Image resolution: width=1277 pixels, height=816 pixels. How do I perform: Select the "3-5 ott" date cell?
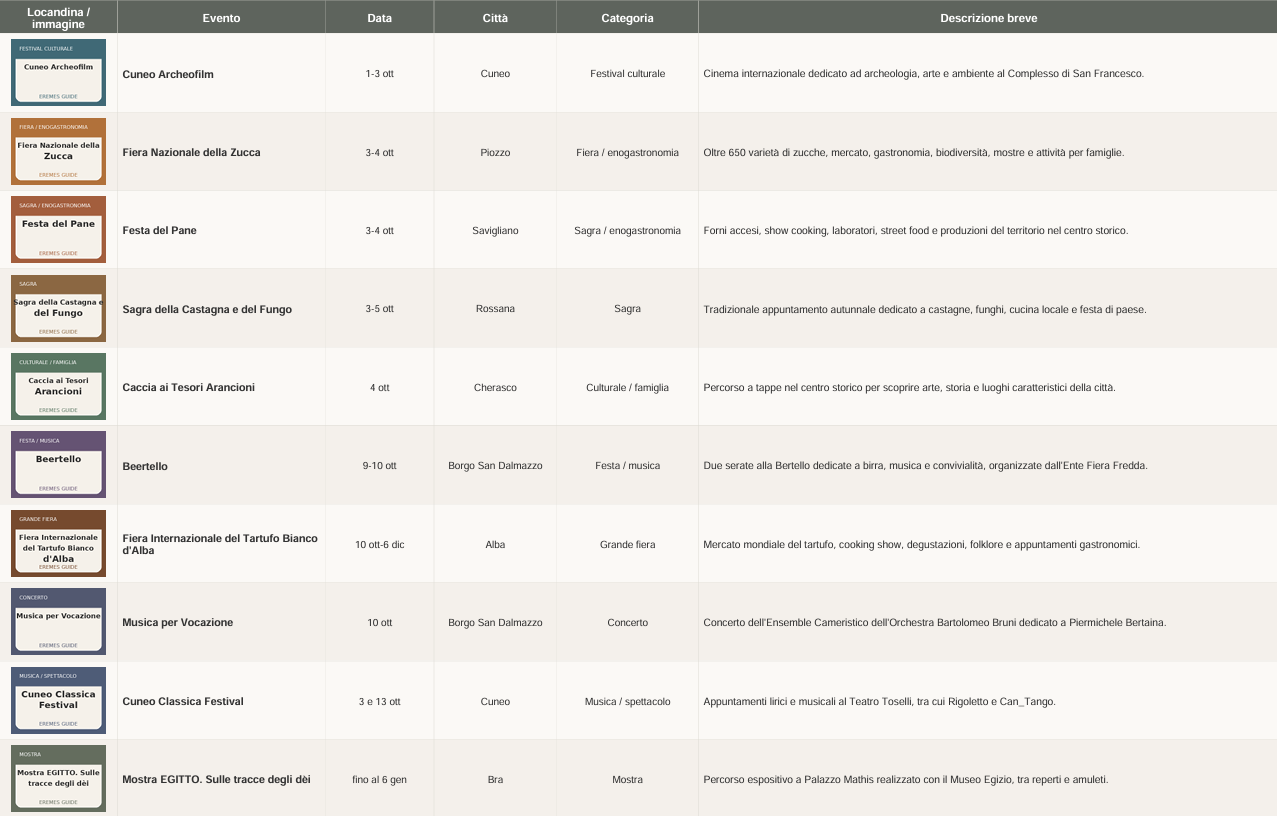[x=380, y=309]
